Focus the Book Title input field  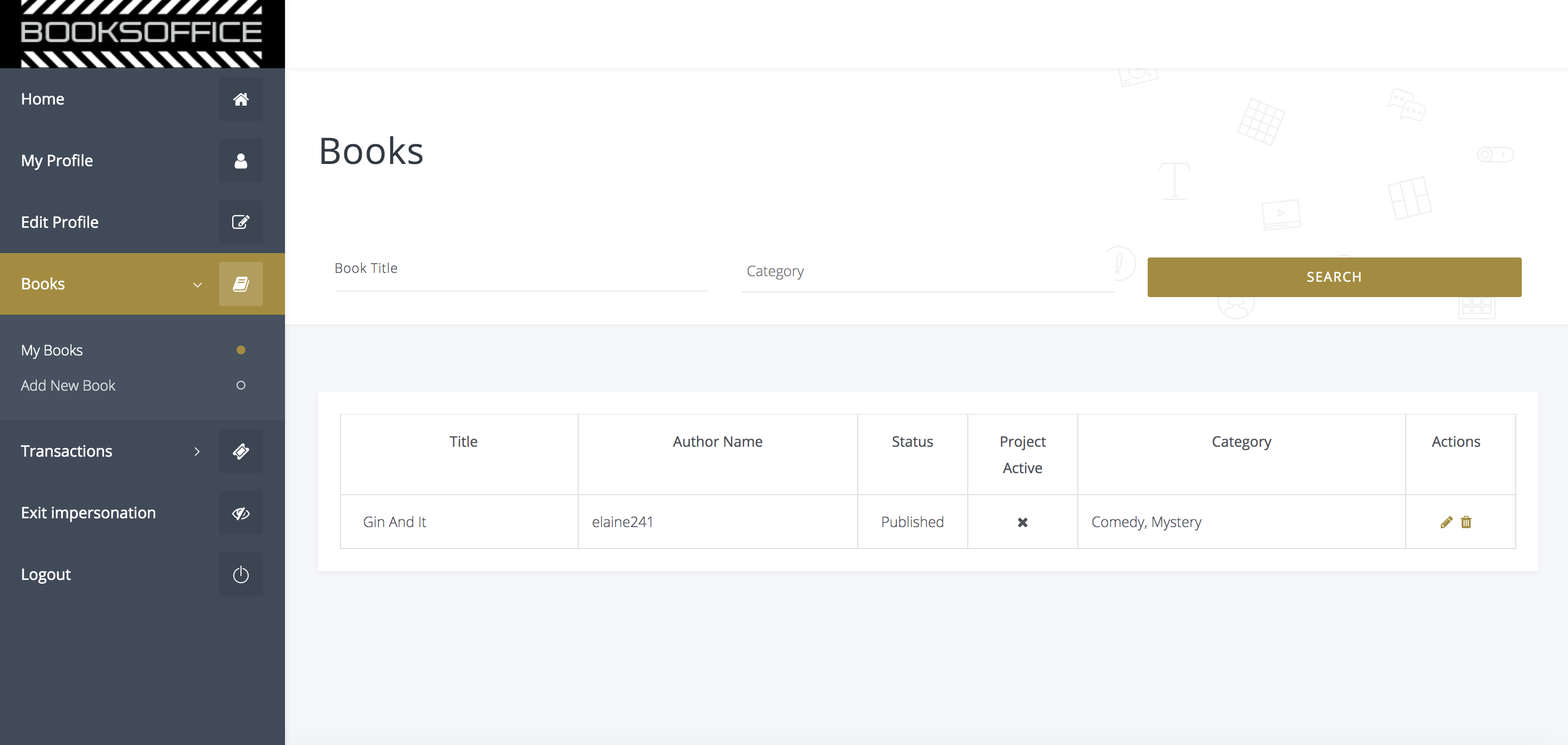521,271
